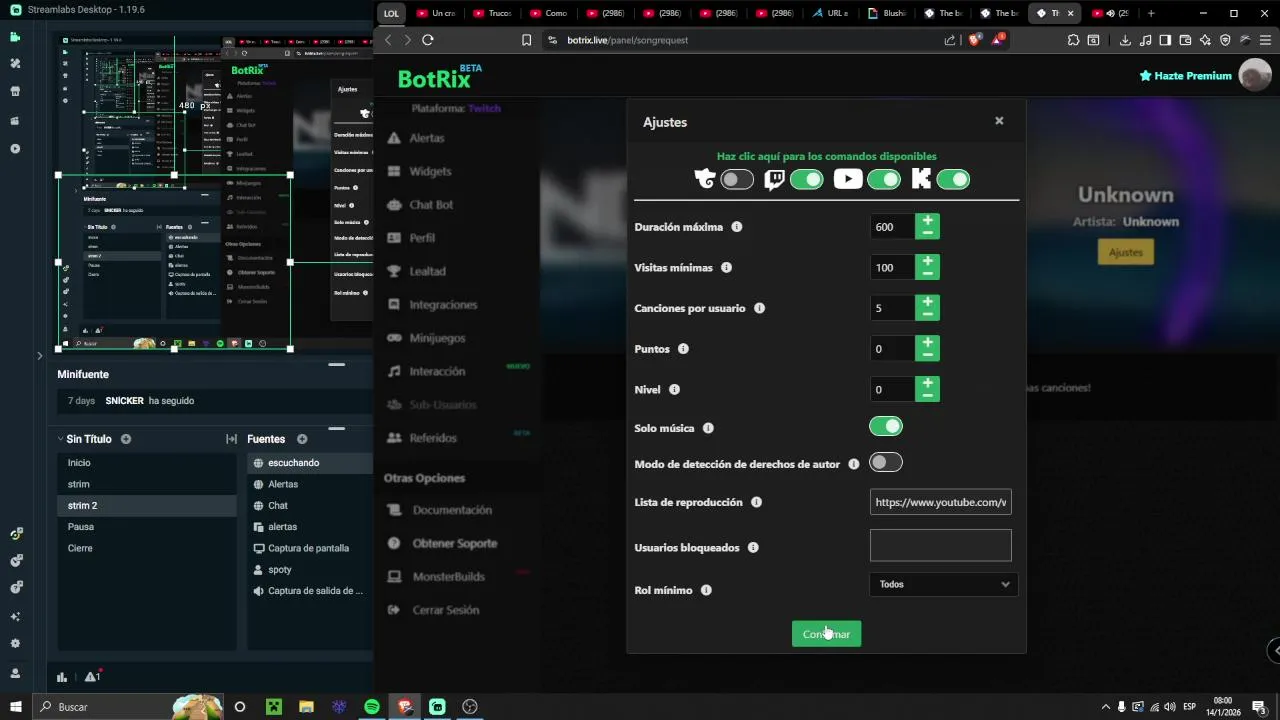Toggle the first platform switch in Ajustes
The image size is (1280, 720).
[737, 180]
